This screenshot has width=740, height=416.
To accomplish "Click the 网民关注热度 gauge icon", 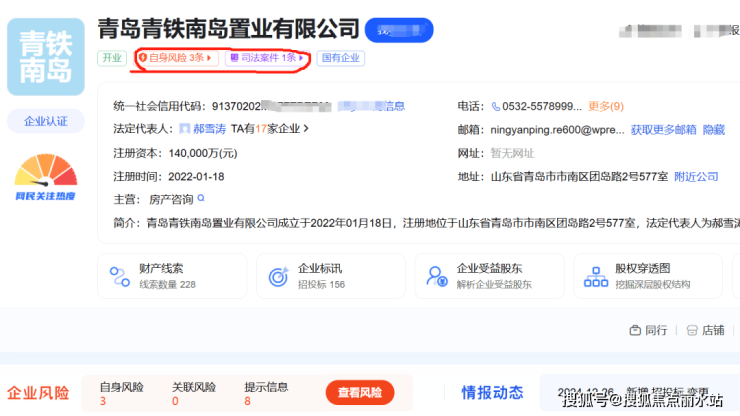I will click(45, 176).
